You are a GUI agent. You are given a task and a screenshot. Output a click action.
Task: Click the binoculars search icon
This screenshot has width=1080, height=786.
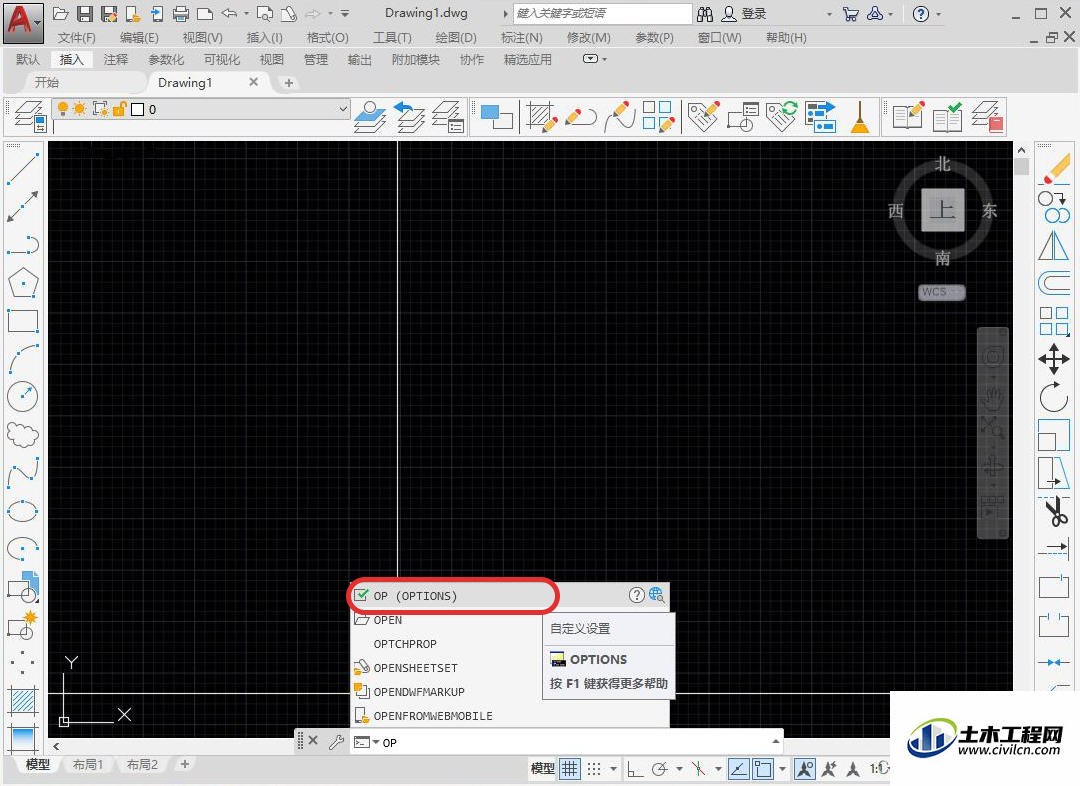pos(705,14)
